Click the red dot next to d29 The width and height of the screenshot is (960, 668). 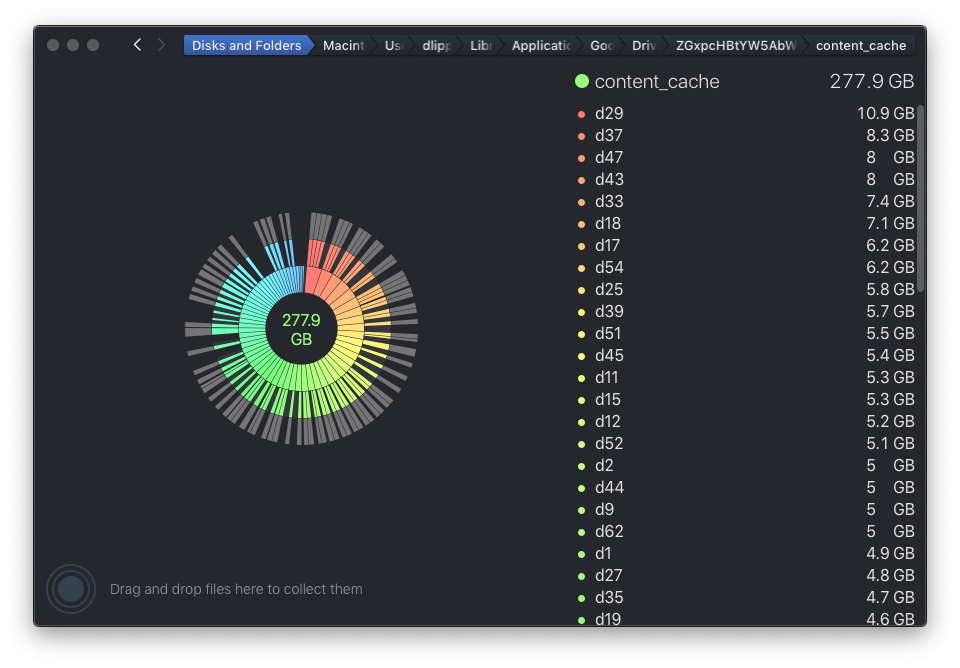(x=582, y=114)
